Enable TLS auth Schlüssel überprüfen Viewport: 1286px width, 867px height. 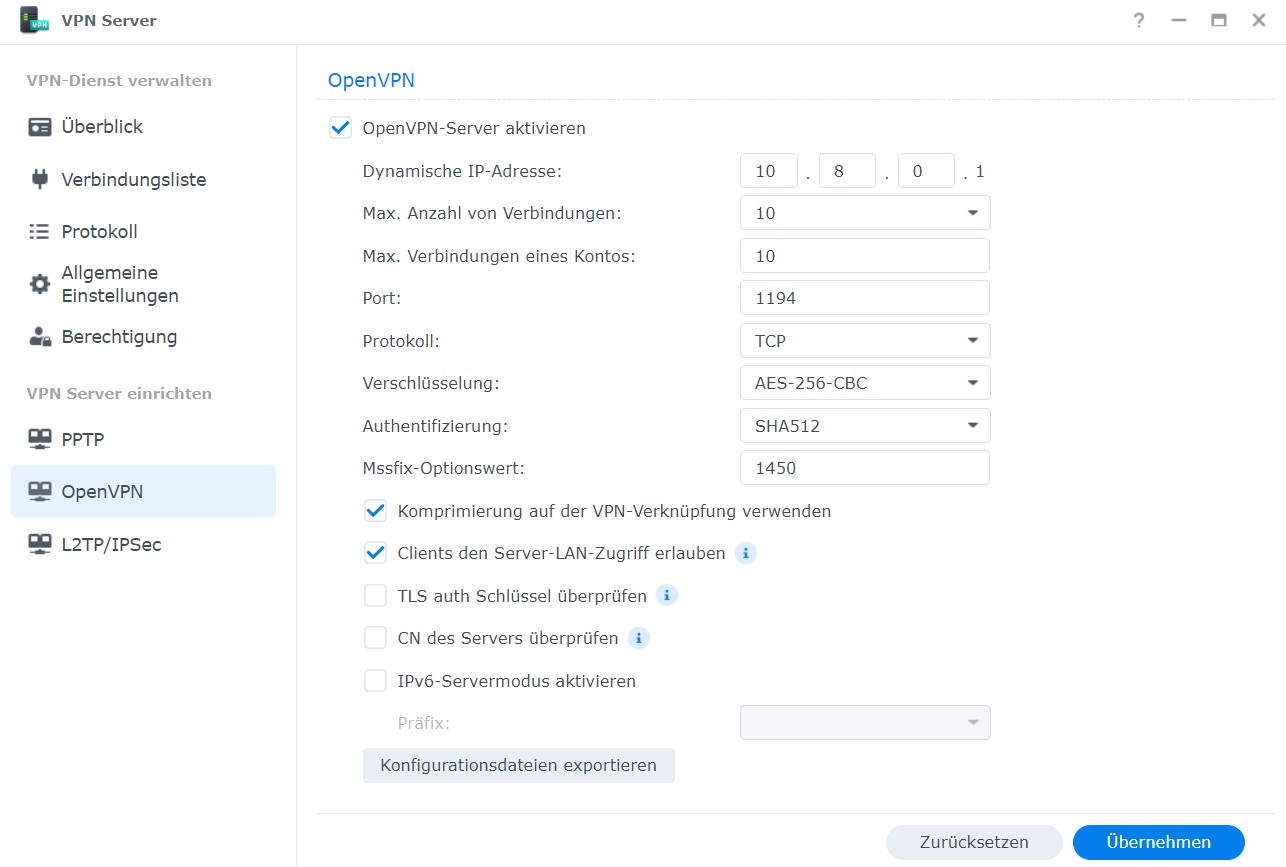[x=375, y=596]
